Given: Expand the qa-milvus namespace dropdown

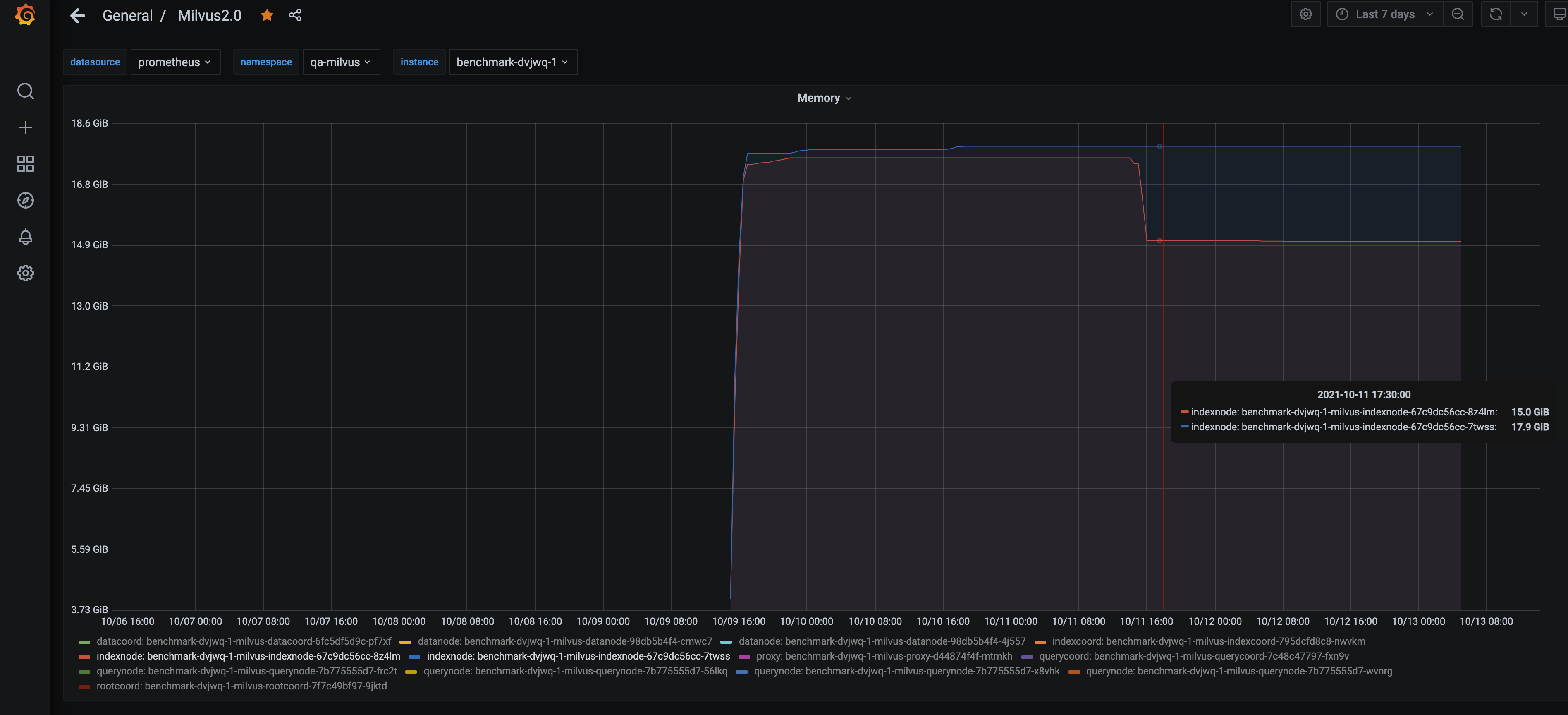Looking at the screenshot, I should tap(341, 62).
